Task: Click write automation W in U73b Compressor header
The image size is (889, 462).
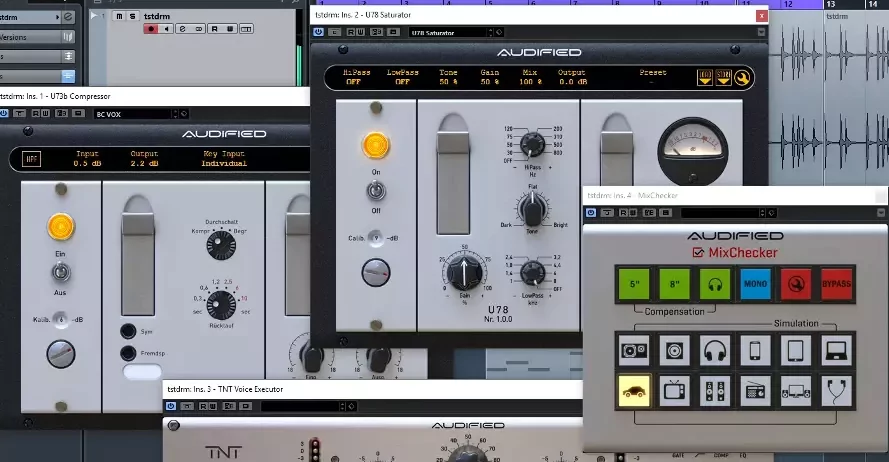Action: 45,113
